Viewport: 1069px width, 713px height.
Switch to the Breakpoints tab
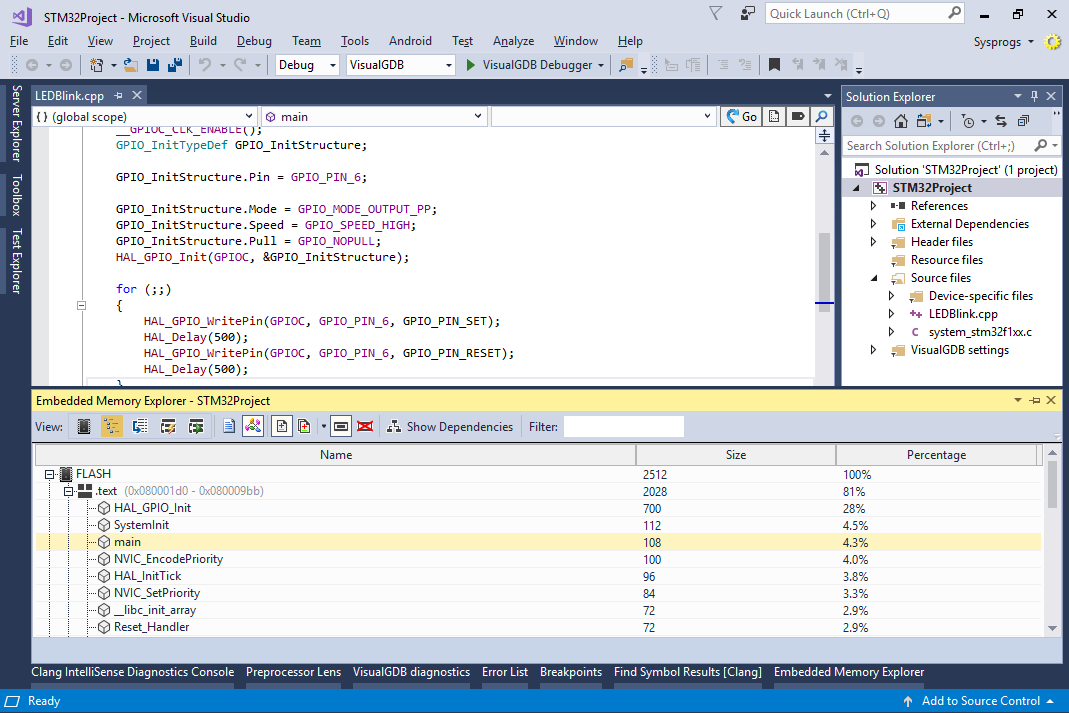tap(571, 672)
